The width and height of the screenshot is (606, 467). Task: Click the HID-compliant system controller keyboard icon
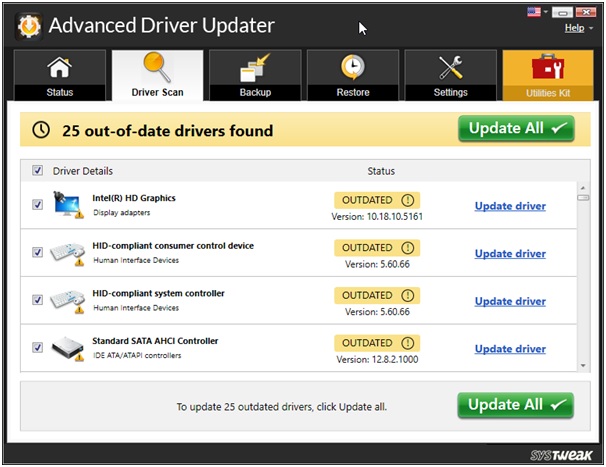pos(69,300)
